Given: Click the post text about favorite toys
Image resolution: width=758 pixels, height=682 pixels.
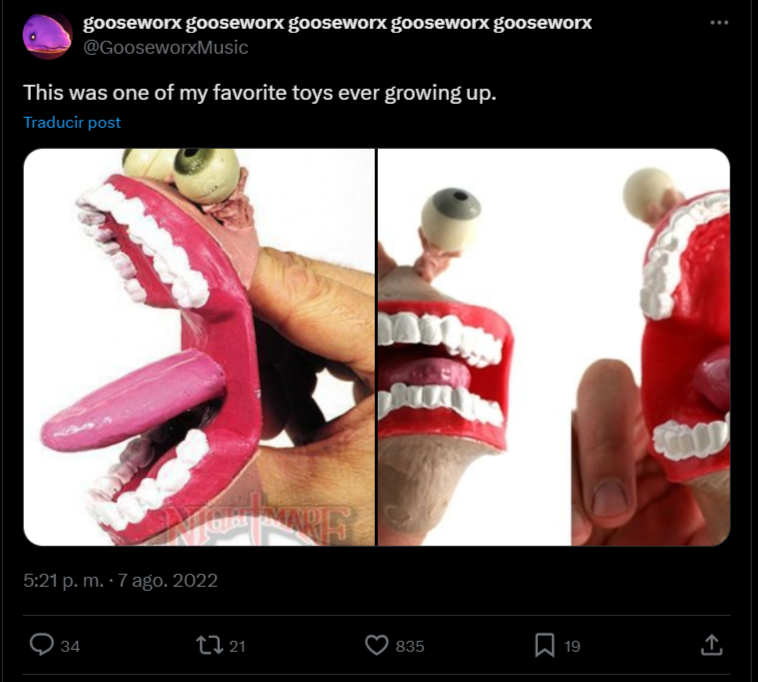Looking at the screenshot, I should click(260, 93).
